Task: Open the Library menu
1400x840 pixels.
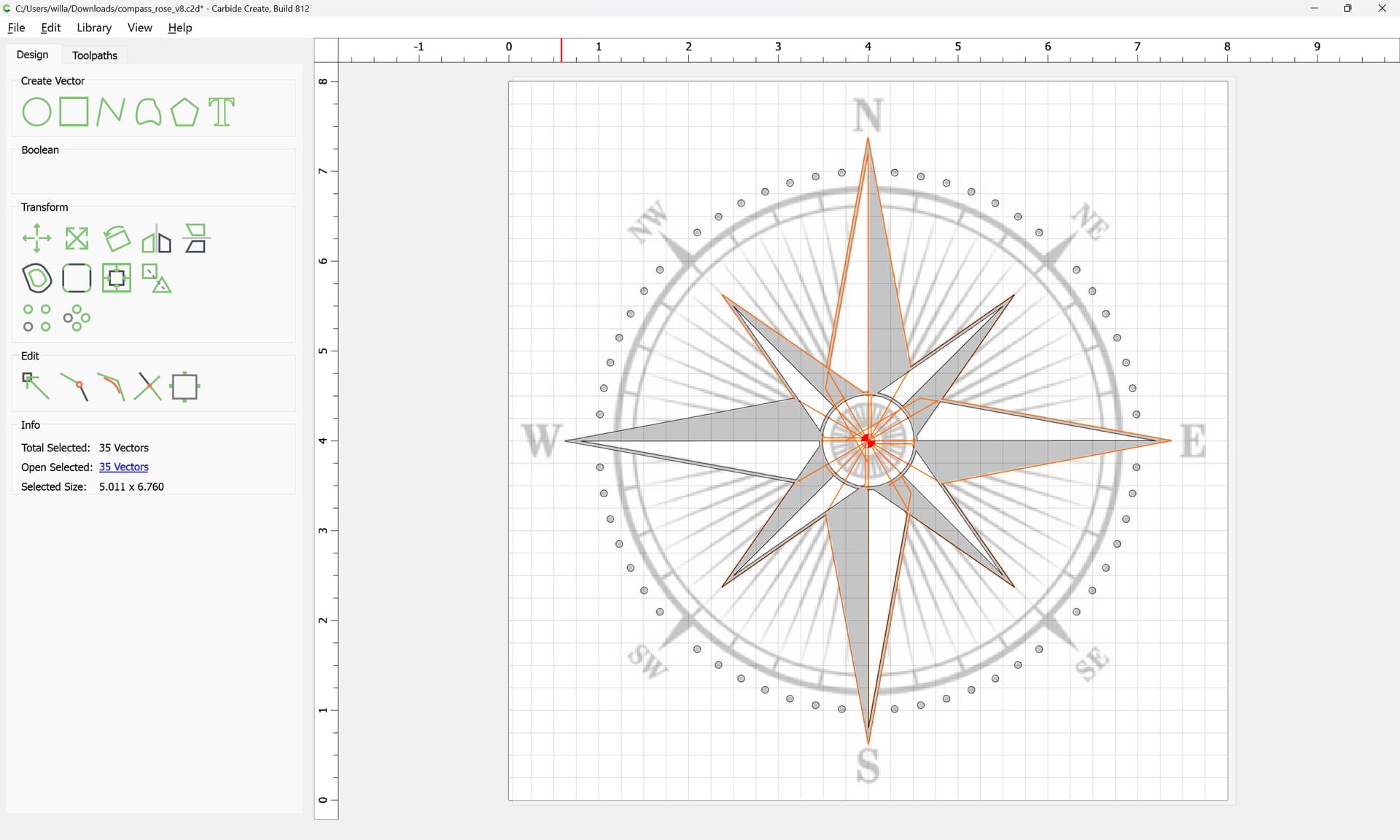Action: 94,28
